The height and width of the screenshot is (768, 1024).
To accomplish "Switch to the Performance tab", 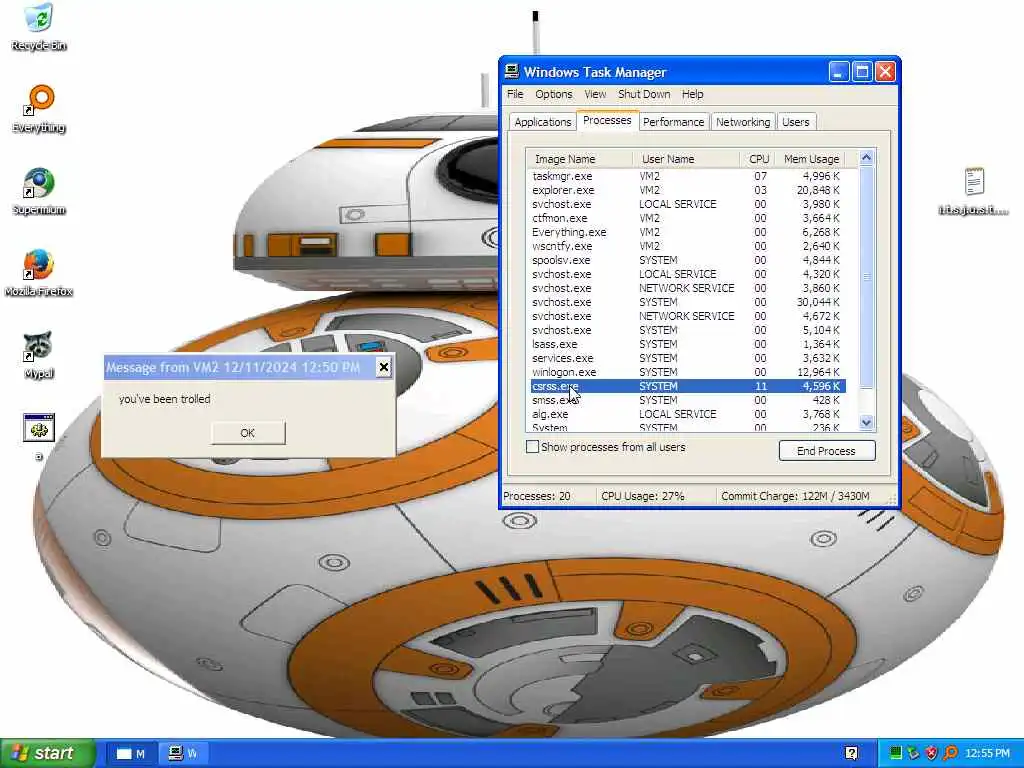I will (673, 122).
